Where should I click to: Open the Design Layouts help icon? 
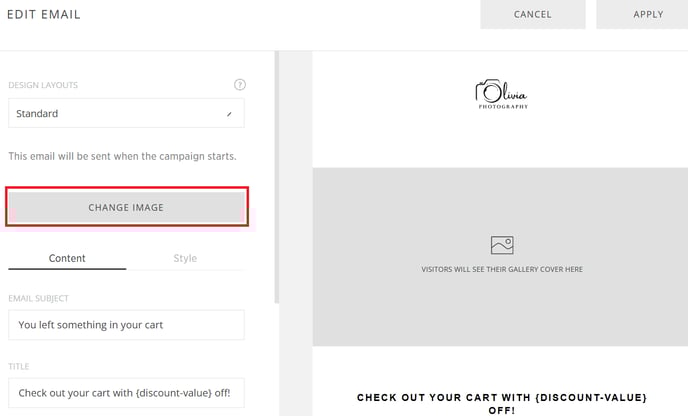[240, 85]
